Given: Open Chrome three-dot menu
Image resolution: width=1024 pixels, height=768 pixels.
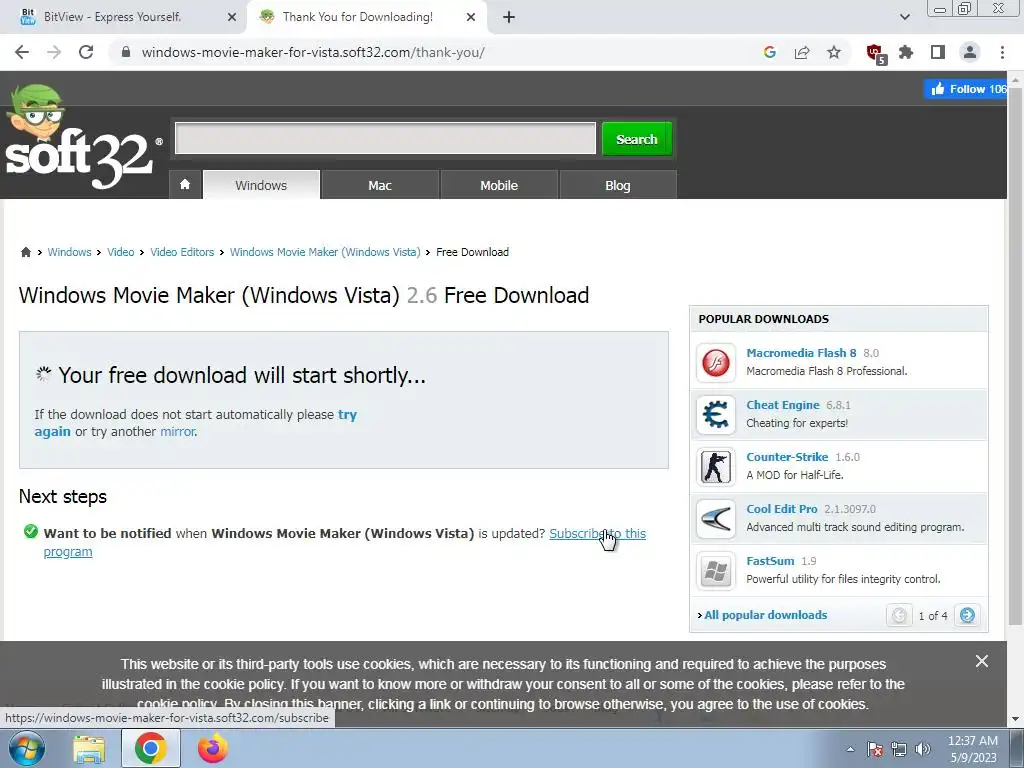Looking at the screenshot, I should [x=1002, y=52].
